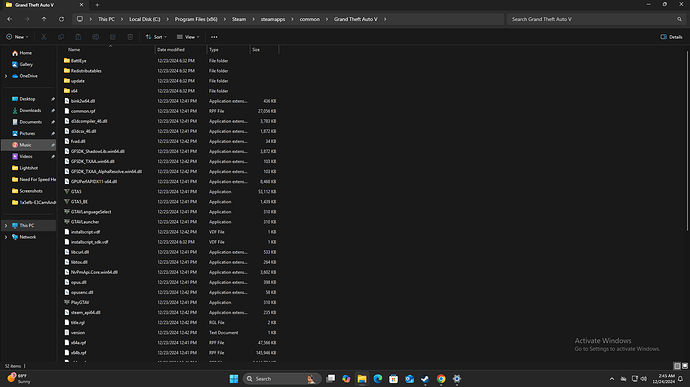The height and width of the screenshot is (387, 690).
Task: Select the PlayGTAV application icon
Action: [x=67, y=302]
